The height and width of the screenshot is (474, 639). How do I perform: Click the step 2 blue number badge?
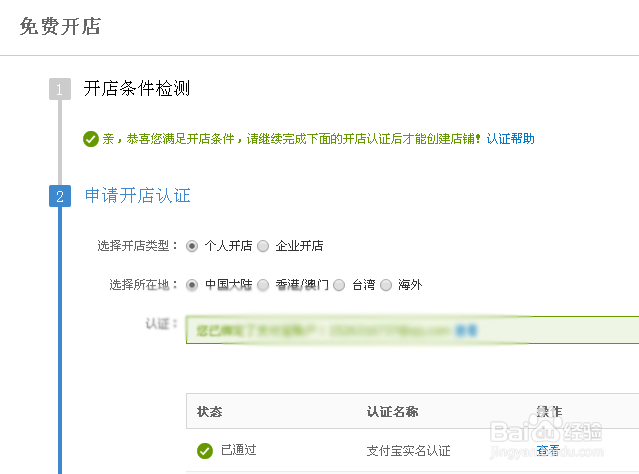tap(60, 196)
